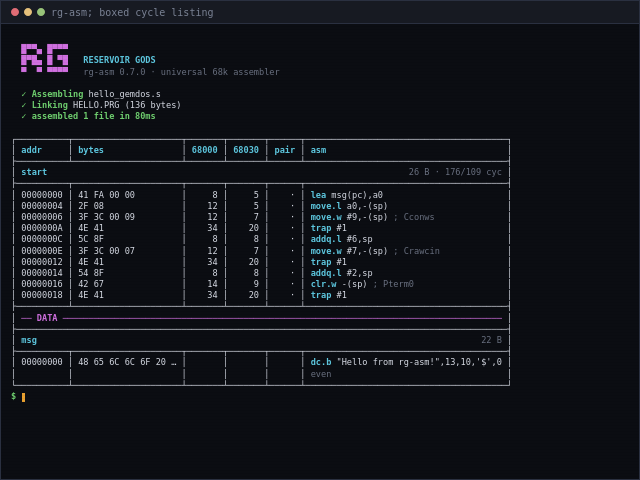Click address 00000012
Image resolution: width=640 pixels, height=480 pixels.
[42, 262]
